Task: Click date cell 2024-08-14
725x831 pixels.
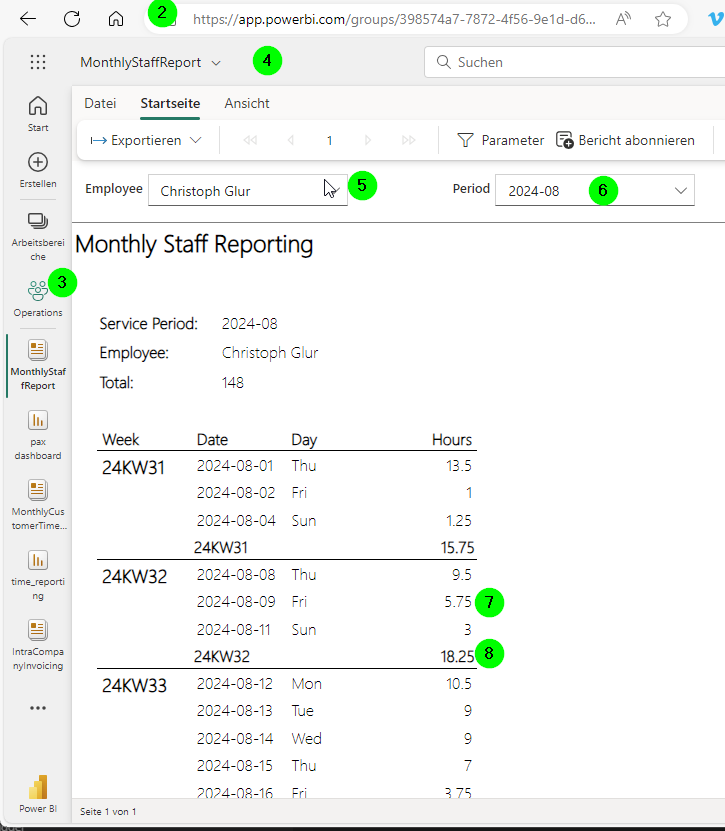Action: point(235,738)
